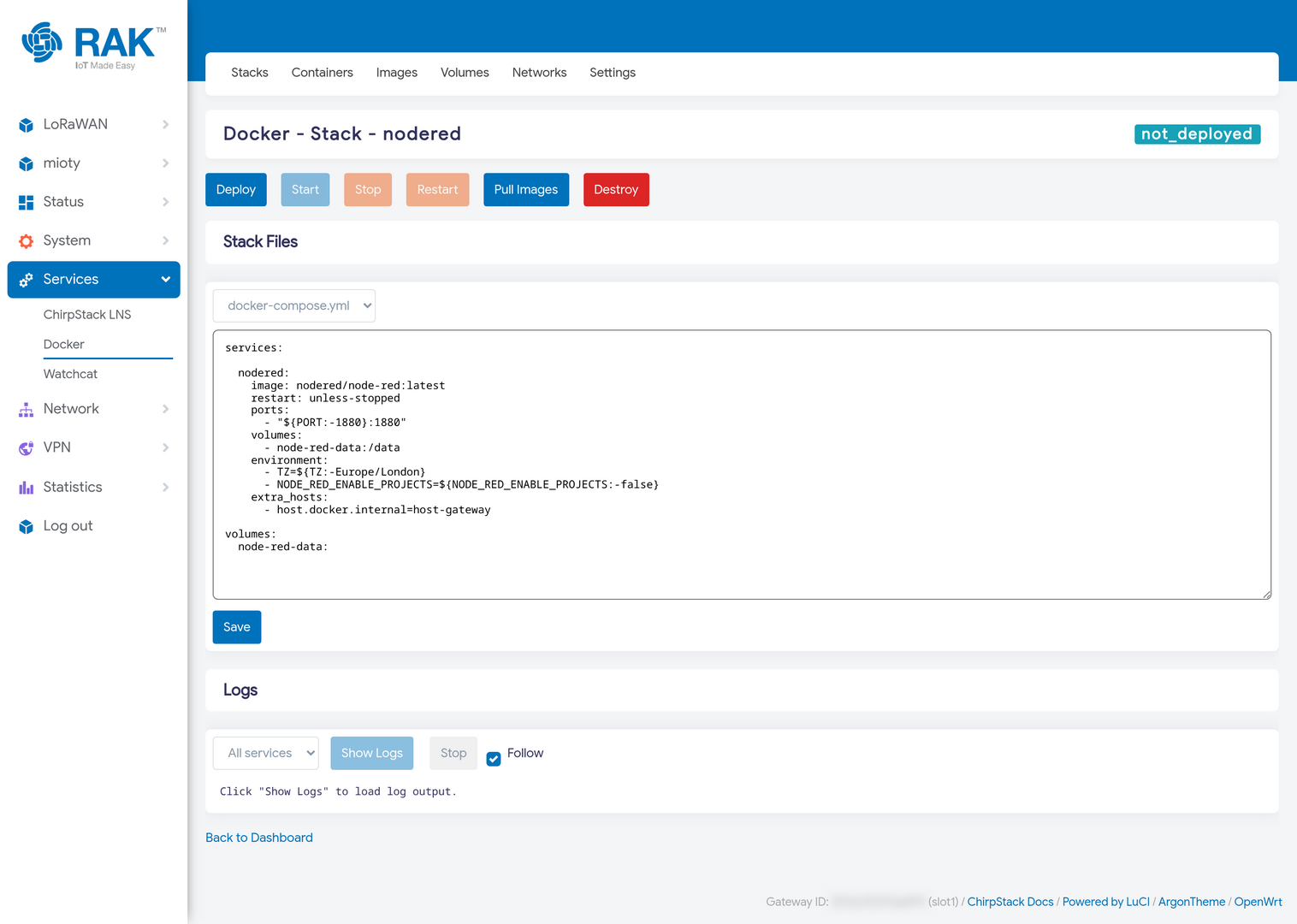Click the 'Docker - Stack - nodered' heading

point(342,134)
